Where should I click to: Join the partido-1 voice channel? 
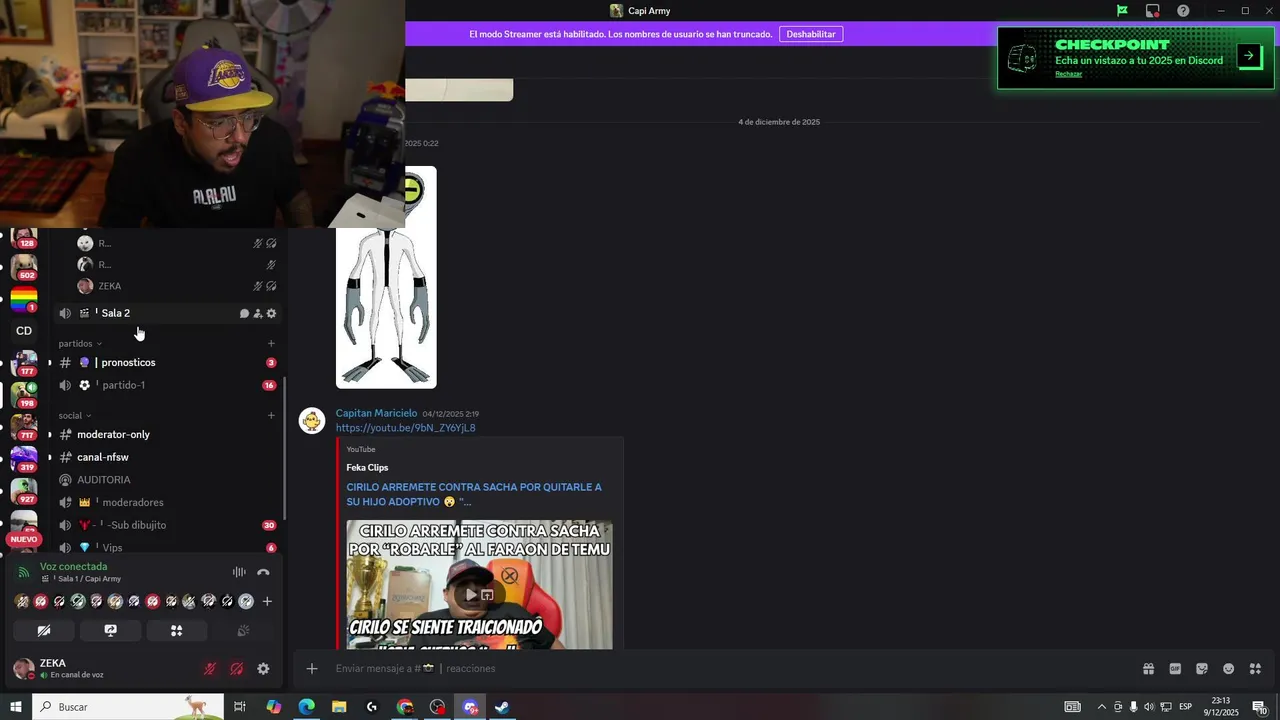(166, 385)
